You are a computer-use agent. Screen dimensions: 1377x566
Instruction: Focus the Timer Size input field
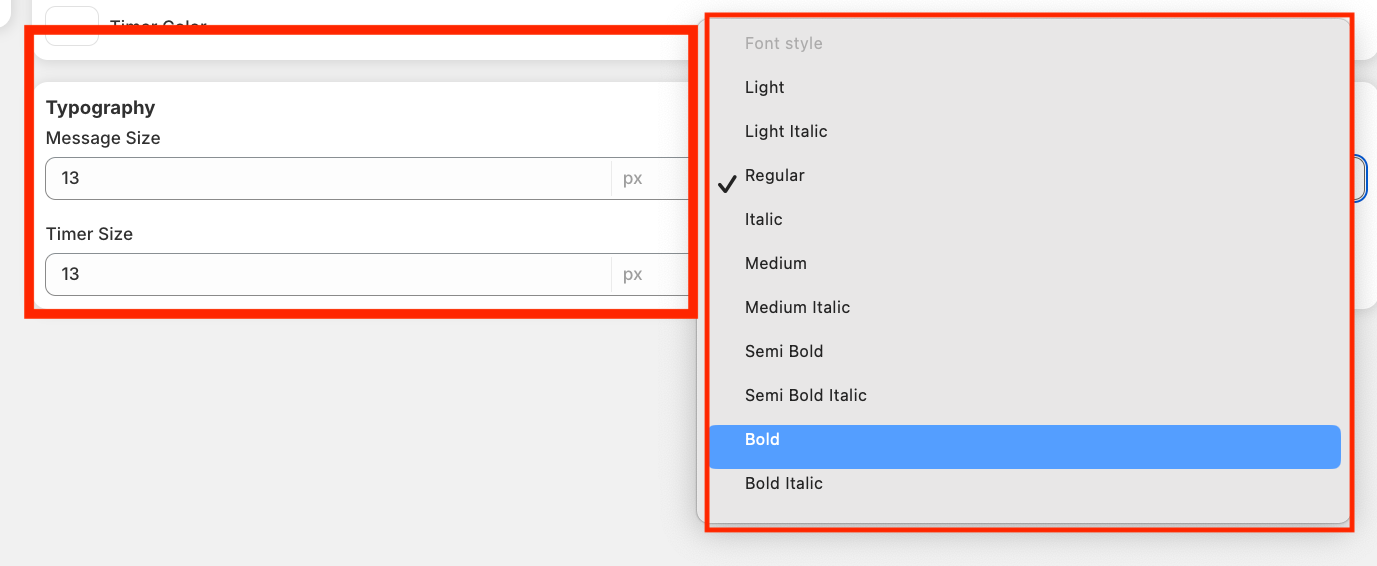[328, 275]
